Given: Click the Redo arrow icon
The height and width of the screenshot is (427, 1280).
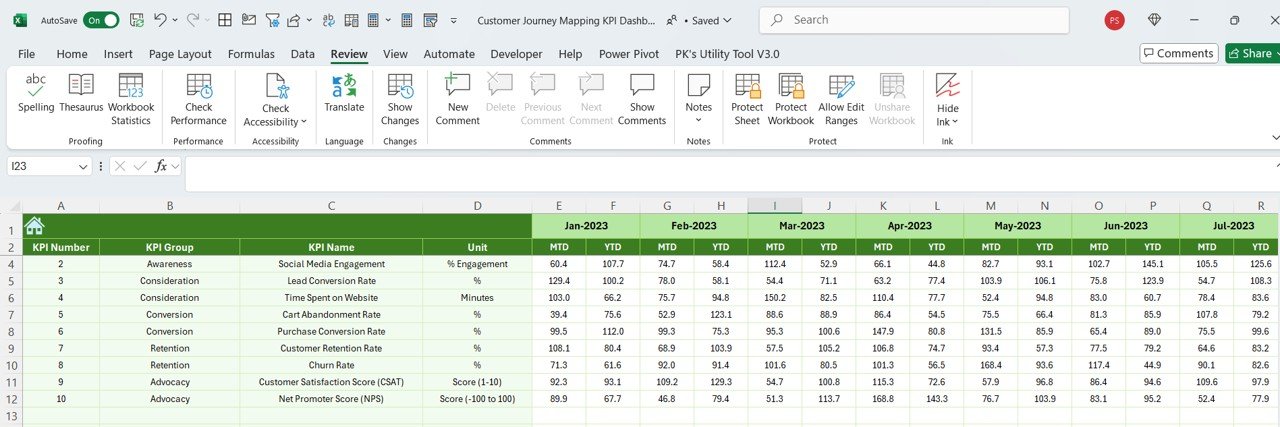Looking at the screenshot, I should [x=193, y=20].
